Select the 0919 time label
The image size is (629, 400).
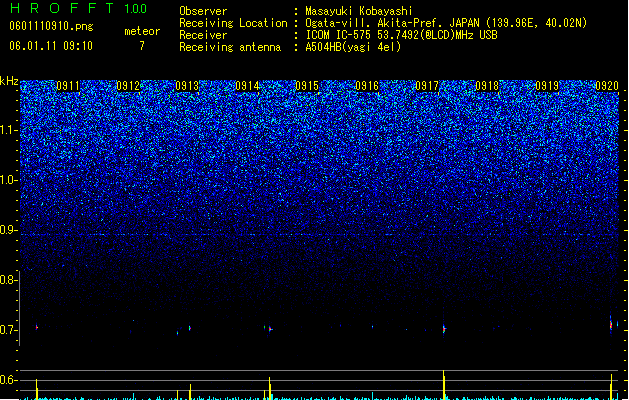[x=547, y=86]
